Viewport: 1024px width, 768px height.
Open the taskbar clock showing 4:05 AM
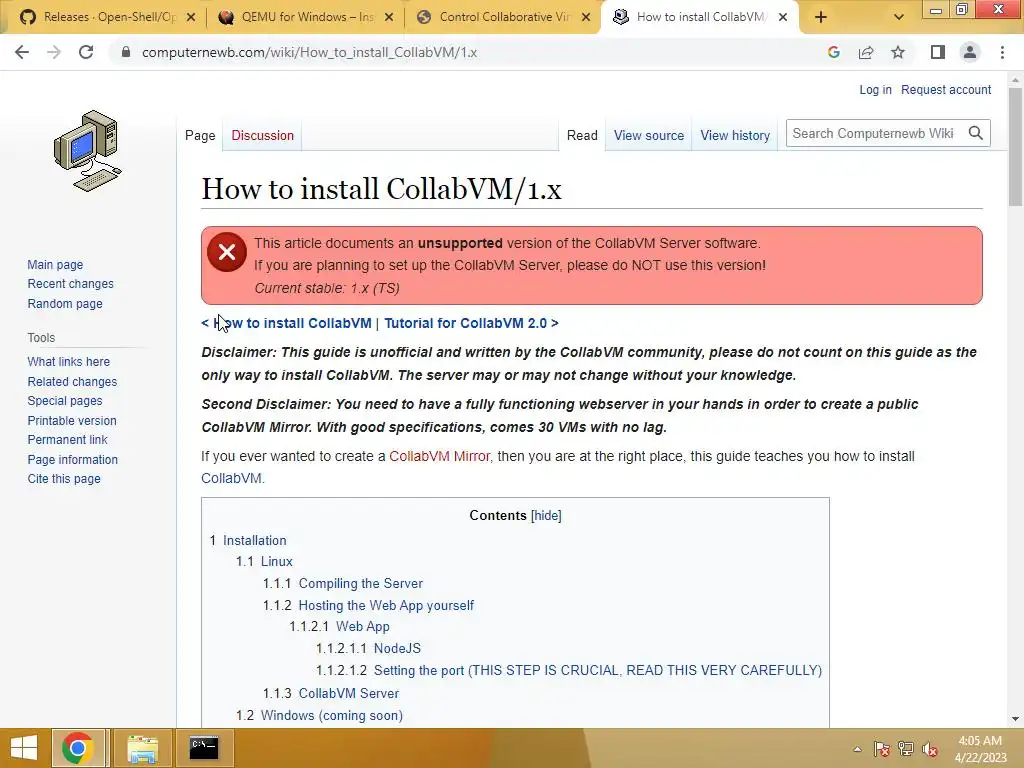coord(980,749)
